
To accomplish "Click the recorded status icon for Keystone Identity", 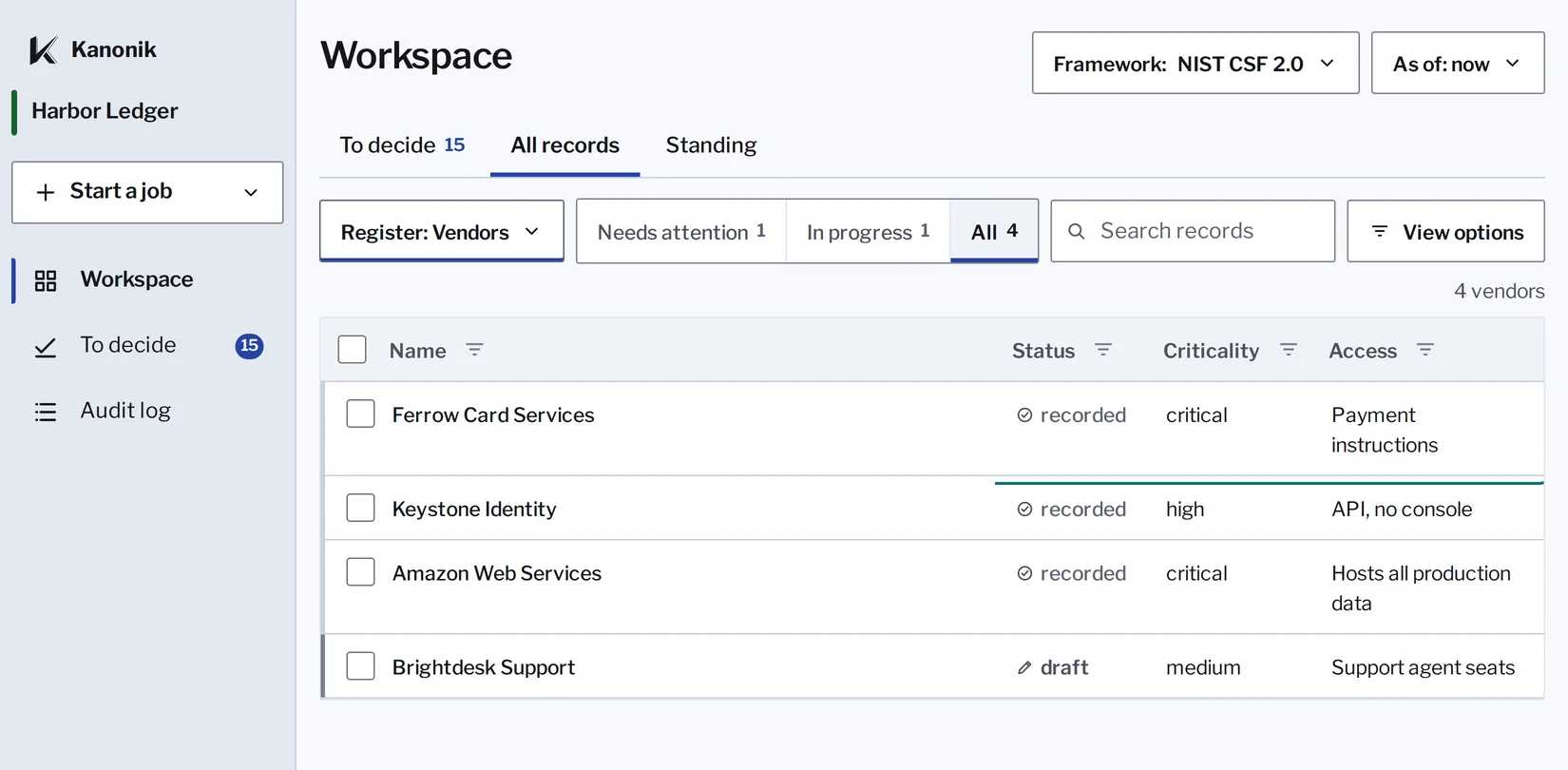I will point(1024,510).
